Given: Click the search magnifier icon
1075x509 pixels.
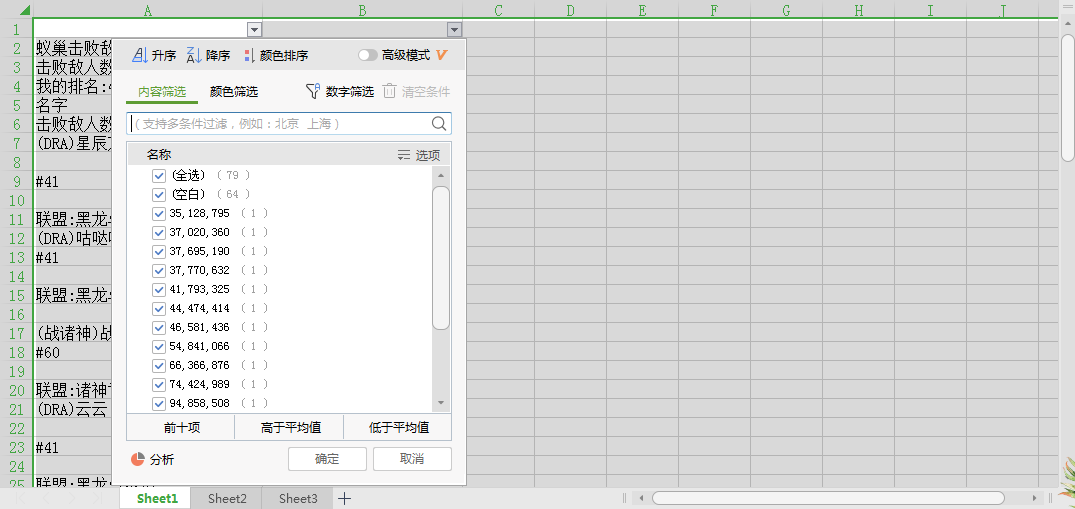Looking at the screenshot, I should tap(439, 124).
